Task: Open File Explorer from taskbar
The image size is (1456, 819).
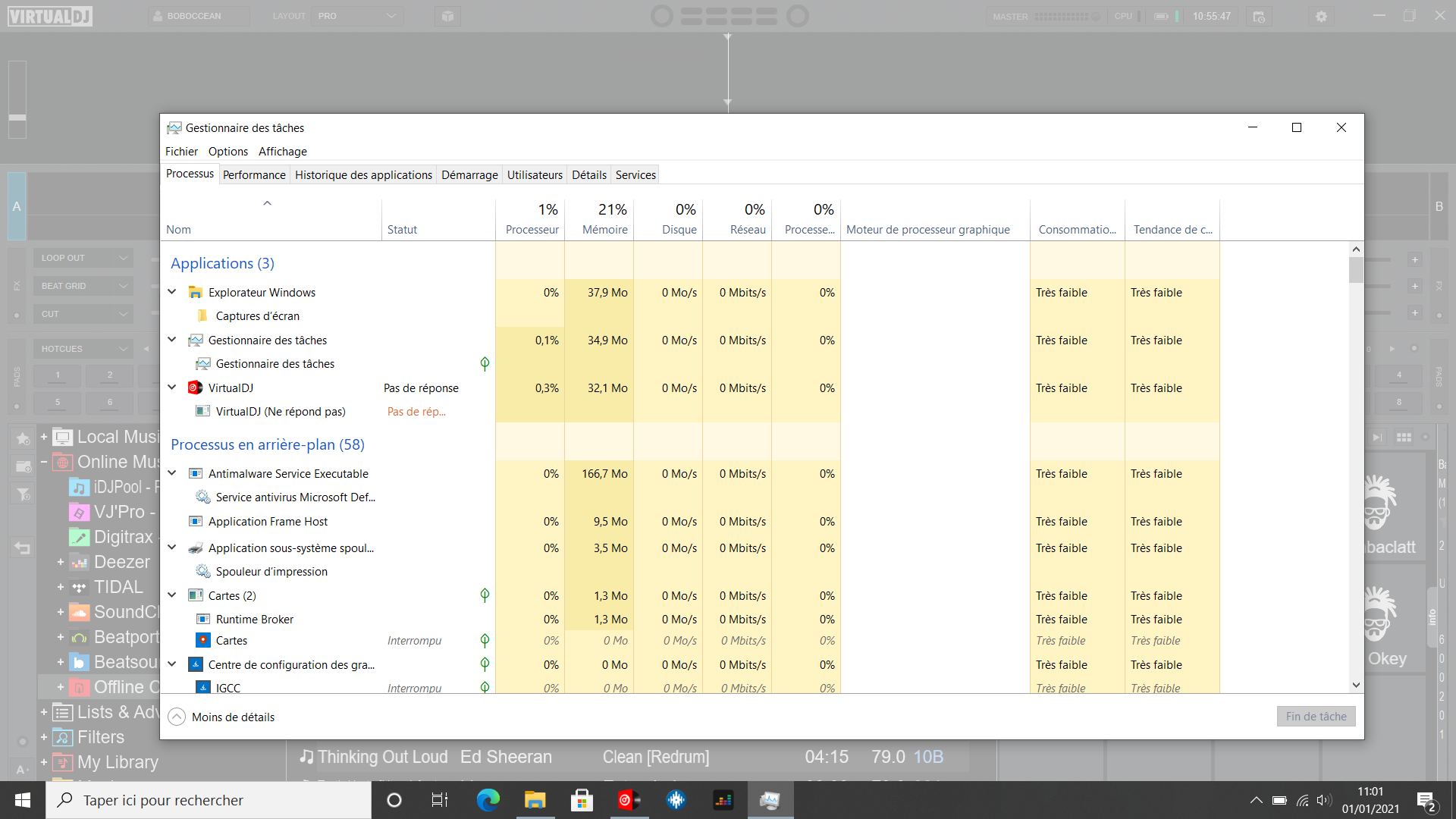Action: (535, 800)
